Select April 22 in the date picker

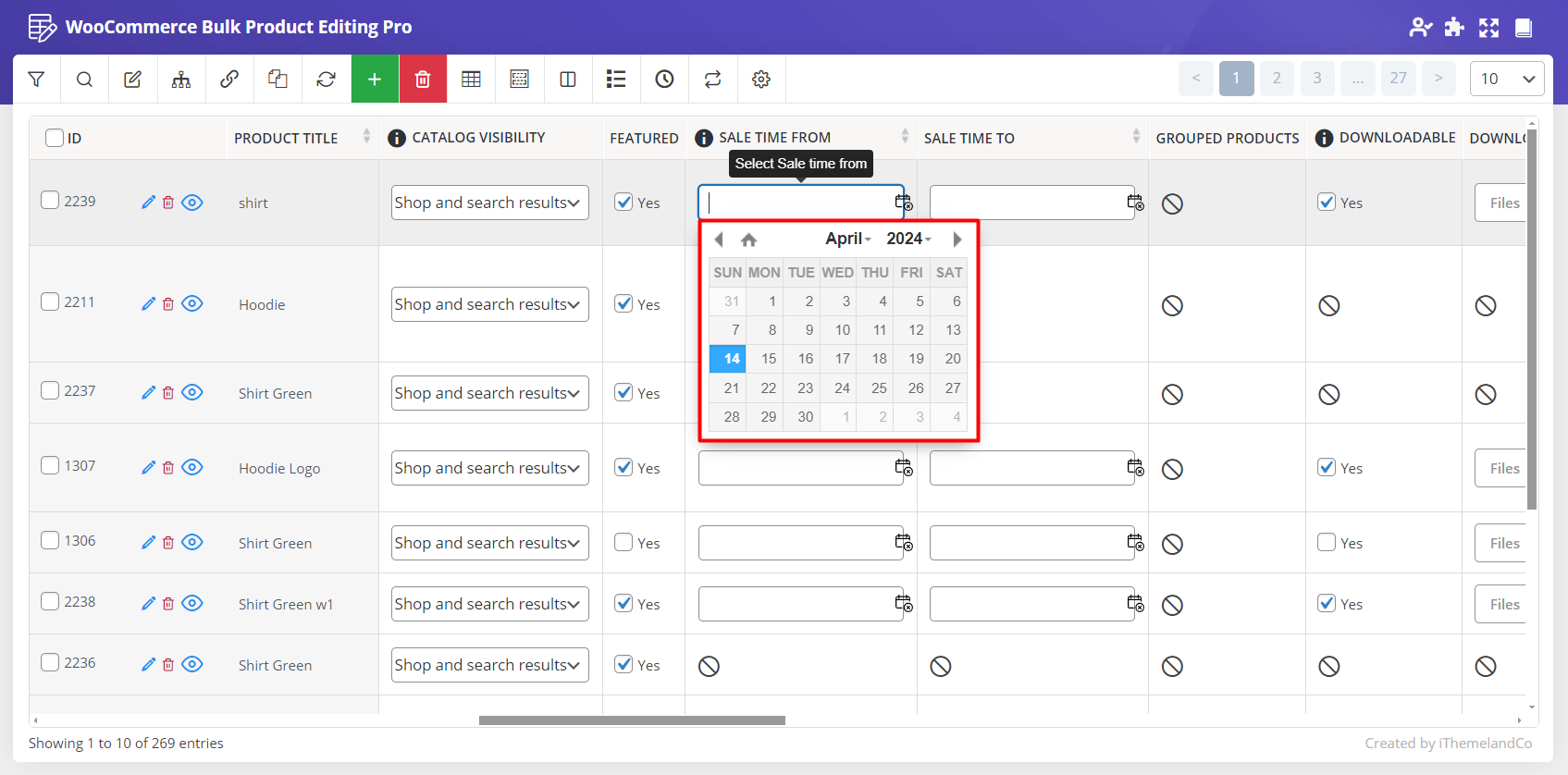tap(768, 388)
